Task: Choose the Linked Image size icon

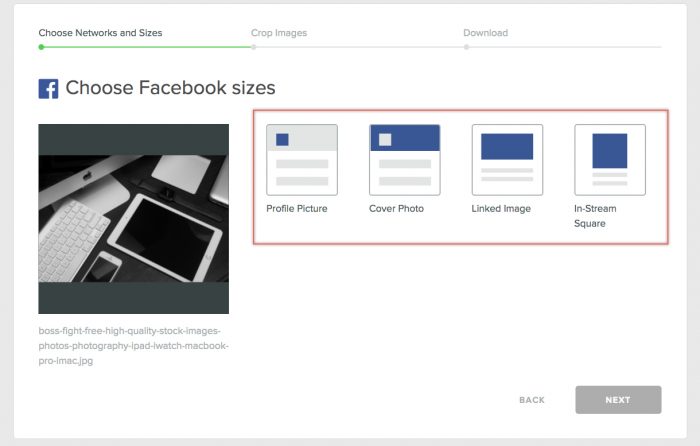Action: point(507,159)
